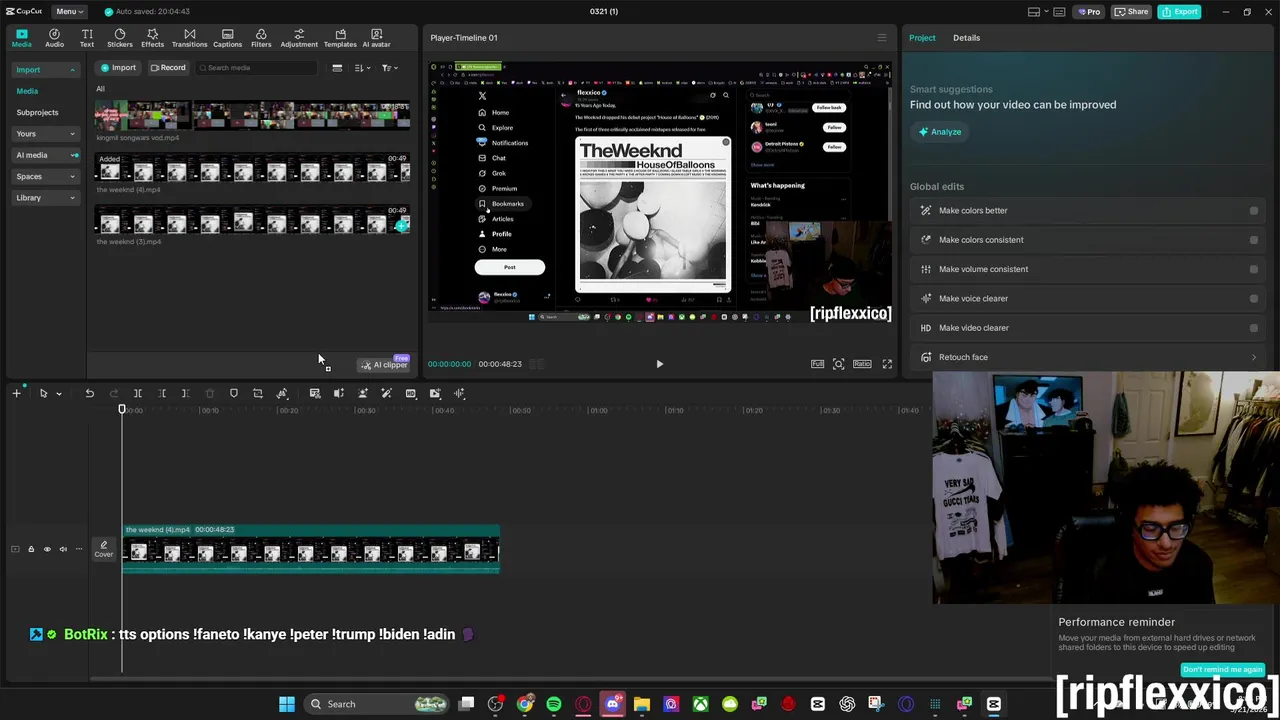Switch to the Details tab
Image resolution: width=1280 pixels, height=720 pixels.
pyautogui.click(x=966, y=38)
